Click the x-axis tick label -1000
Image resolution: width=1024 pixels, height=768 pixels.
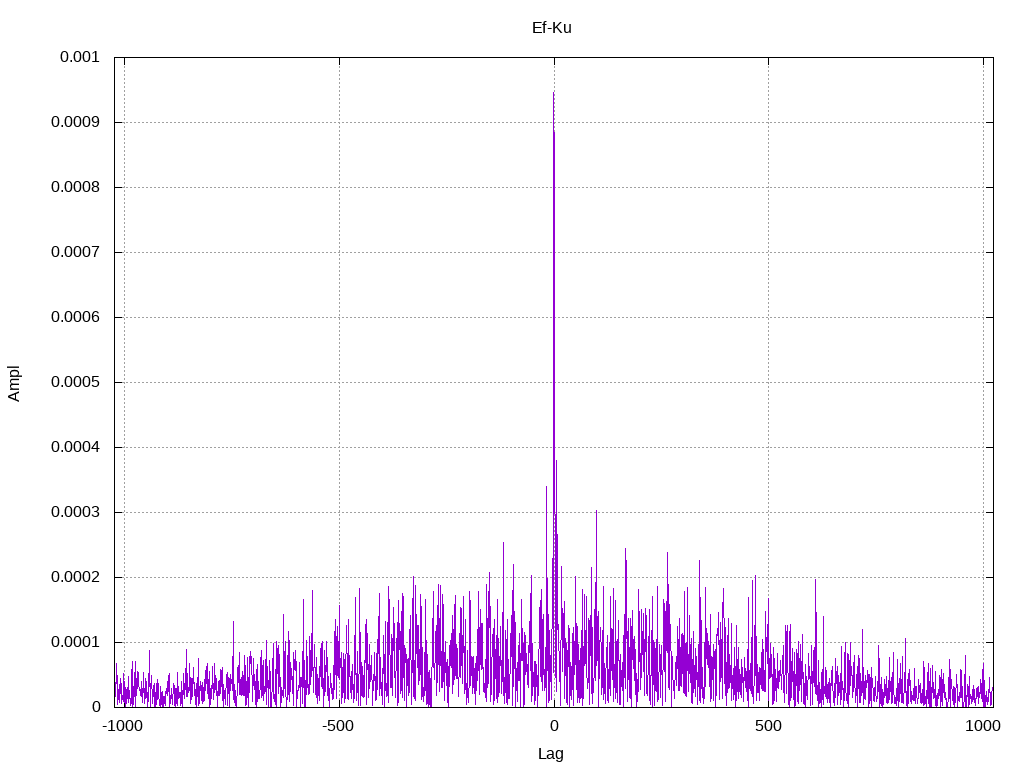click(x=122, y=726)
